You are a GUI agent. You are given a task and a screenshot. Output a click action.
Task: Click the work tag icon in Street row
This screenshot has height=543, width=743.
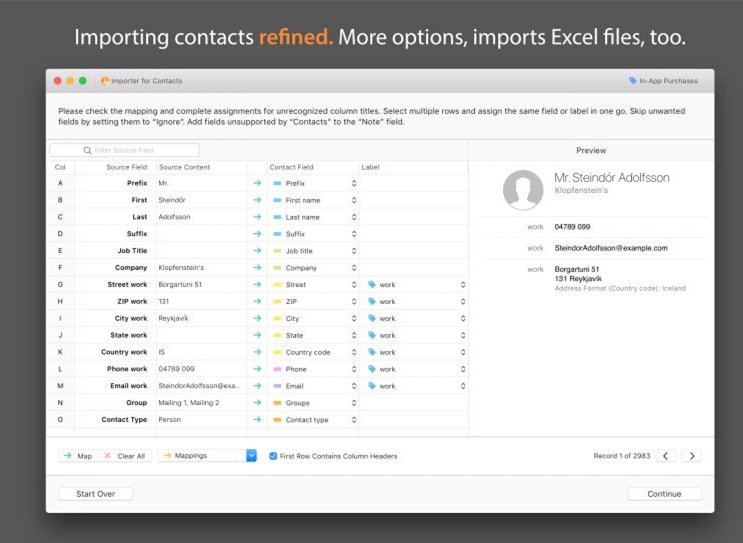[372, 284]
